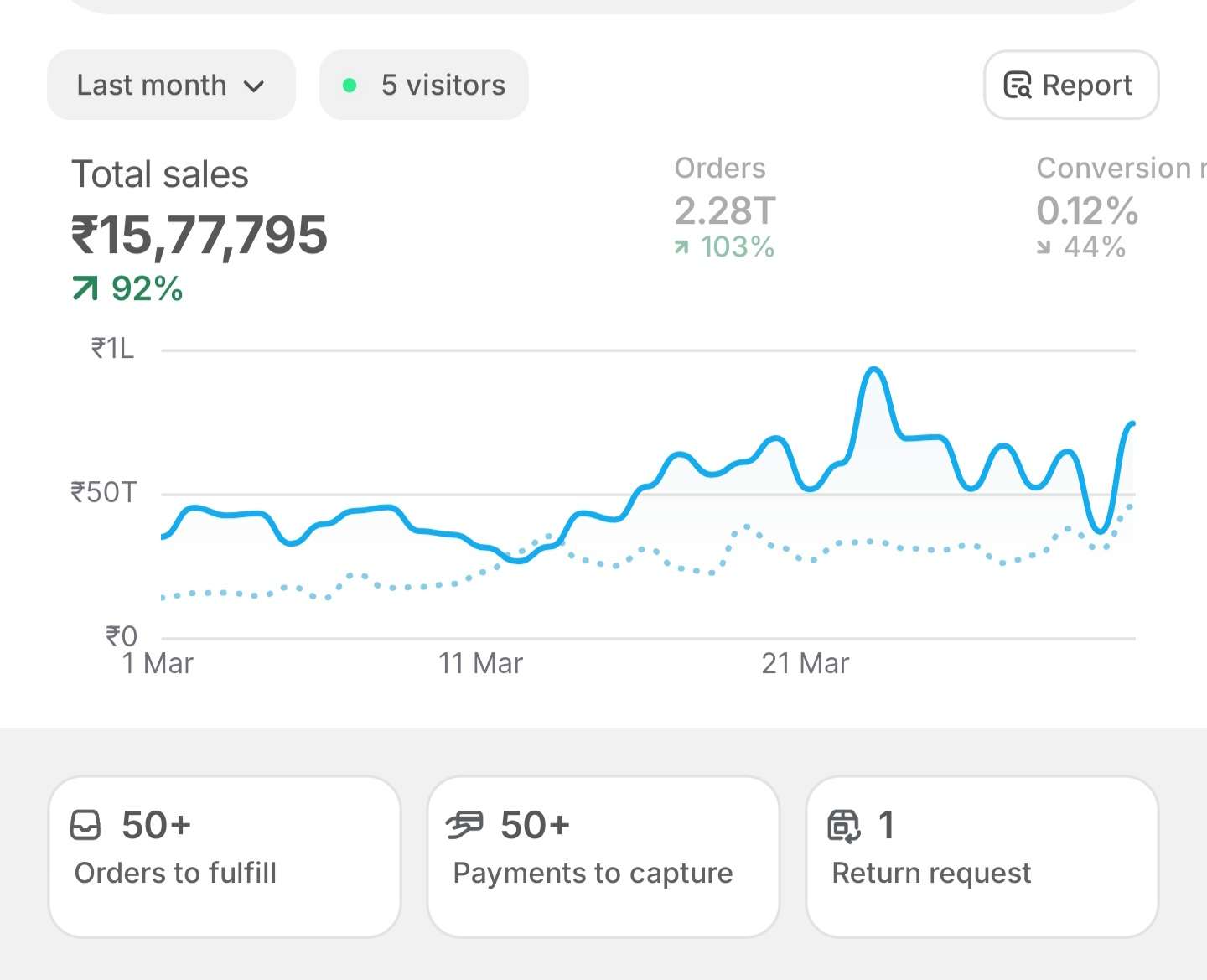This screenshot has width=1207, height=980.
Task: Tap the highest peak on the sales chart
Action: 874,369
